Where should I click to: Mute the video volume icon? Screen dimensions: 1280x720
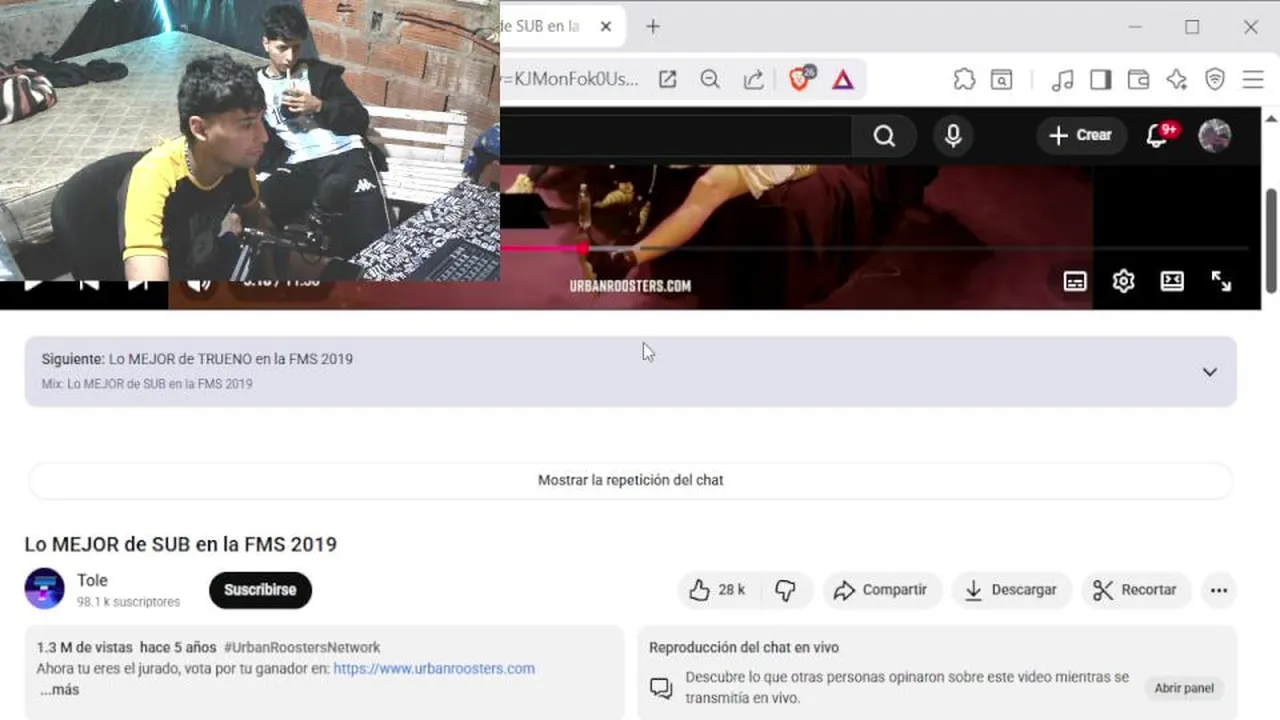point(199,285)
